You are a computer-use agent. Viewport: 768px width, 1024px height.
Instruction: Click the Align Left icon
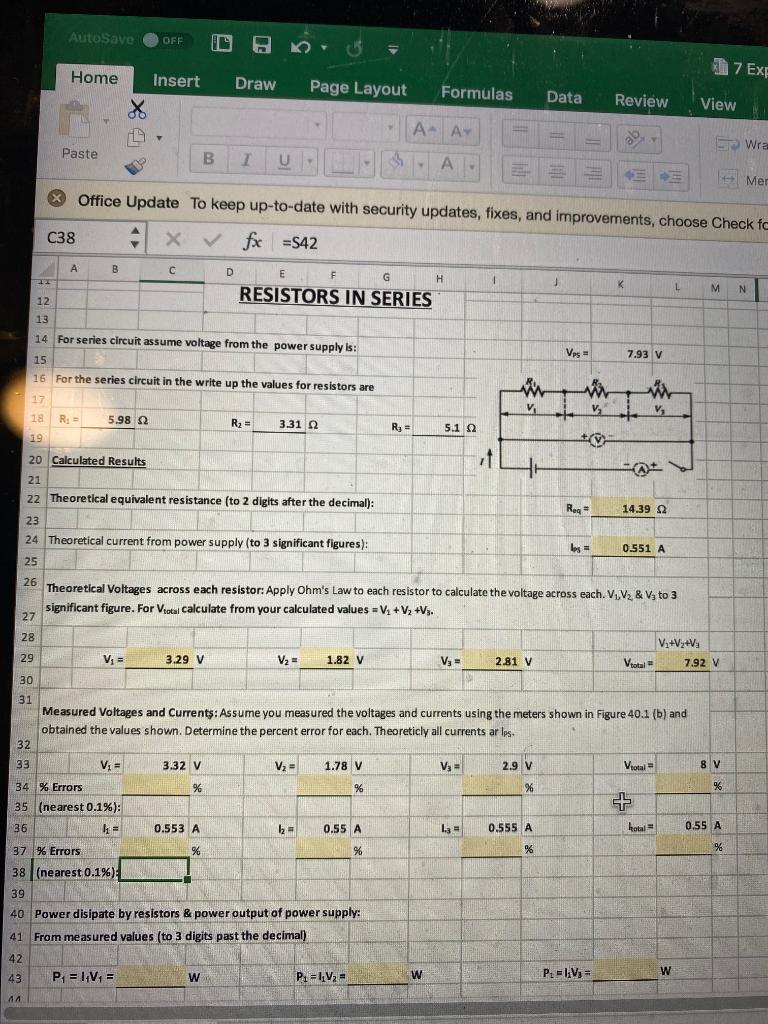(521, 170)
